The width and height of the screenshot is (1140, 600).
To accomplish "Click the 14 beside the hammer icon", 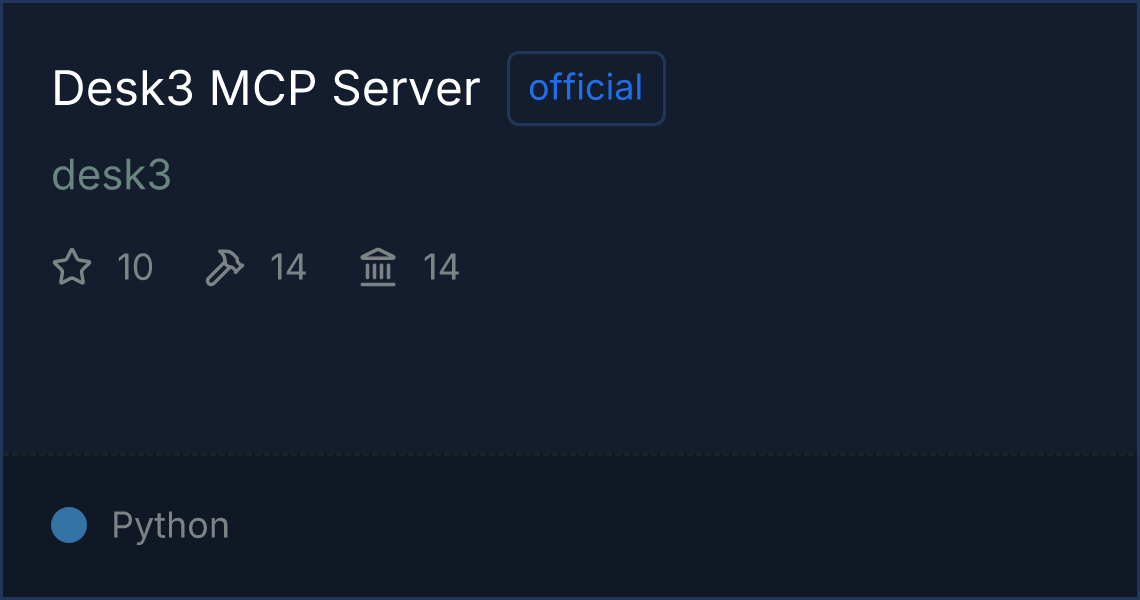I will (x=288, y=267).
